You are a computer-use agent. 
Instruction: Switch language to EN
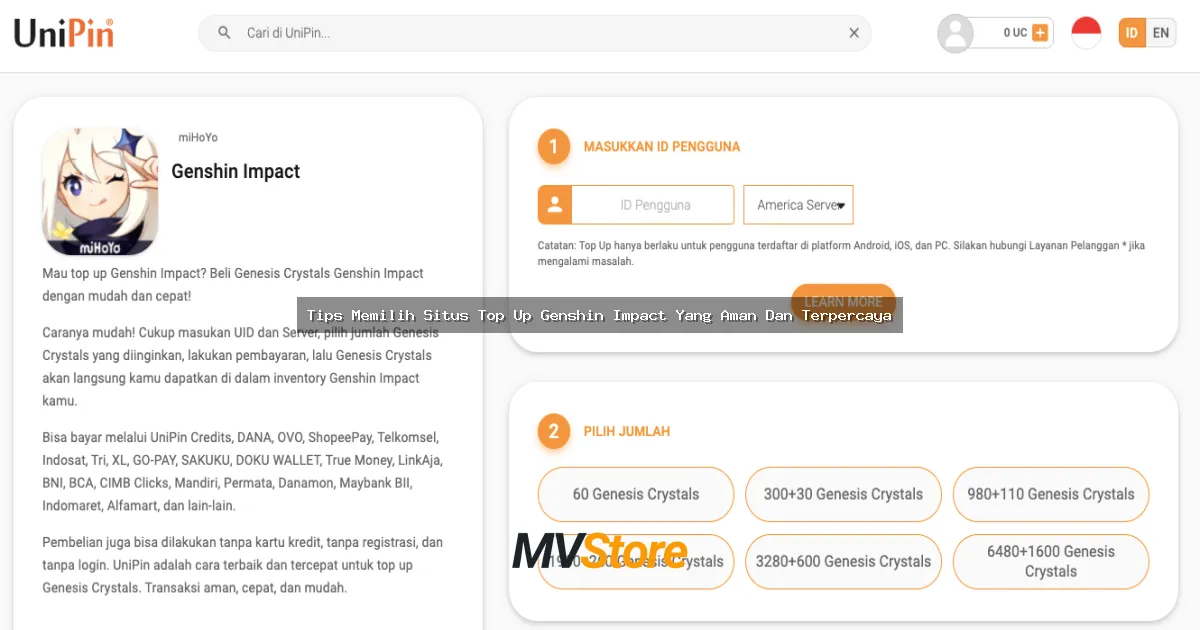point(1160,32)
